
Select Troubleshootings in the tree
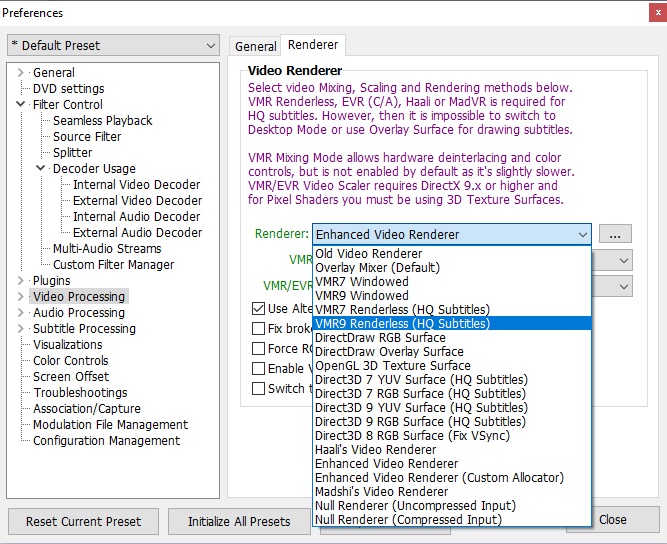[80, 393]
